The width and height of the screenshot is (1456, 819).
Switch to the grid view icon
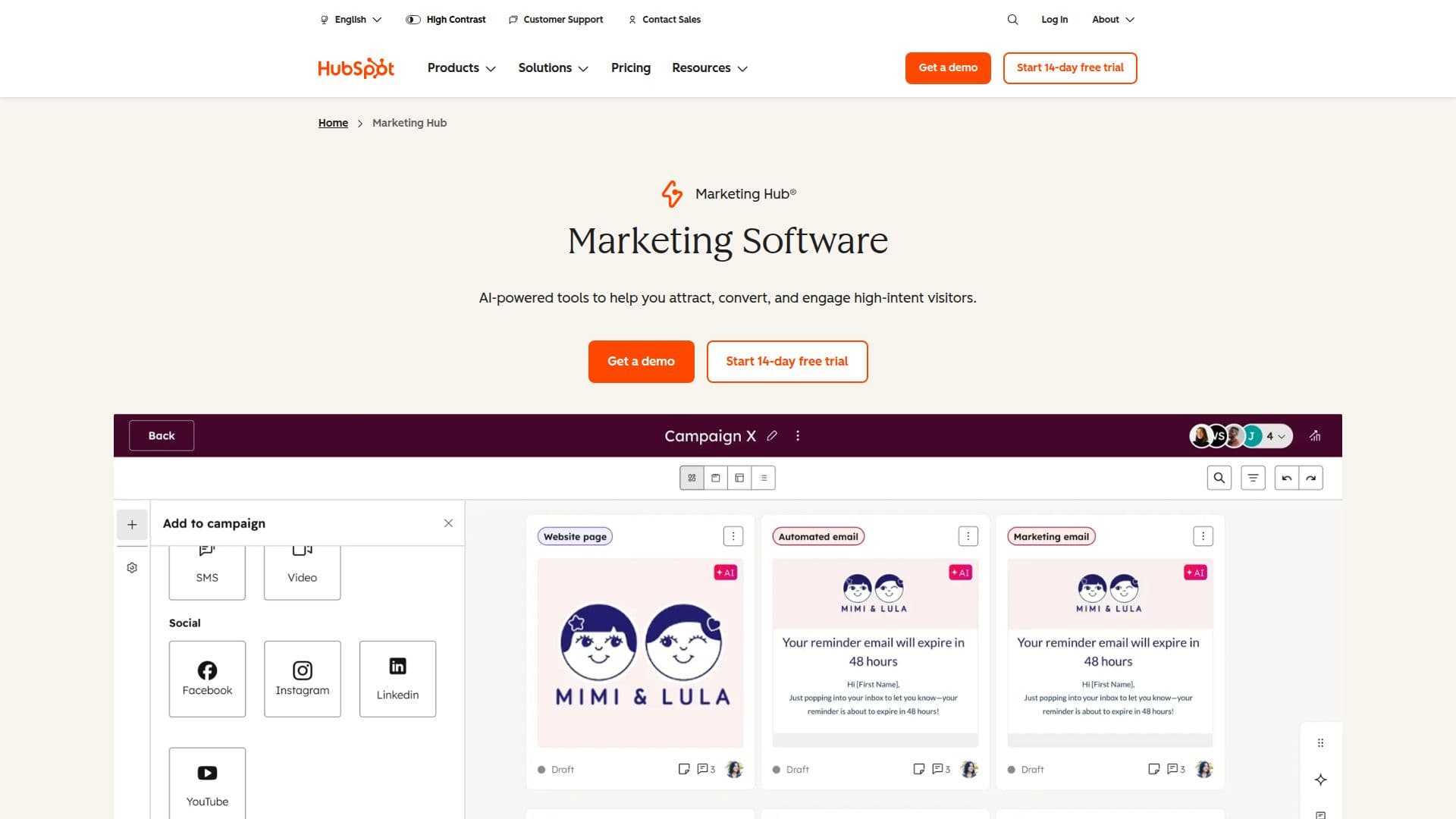[692, 478]
